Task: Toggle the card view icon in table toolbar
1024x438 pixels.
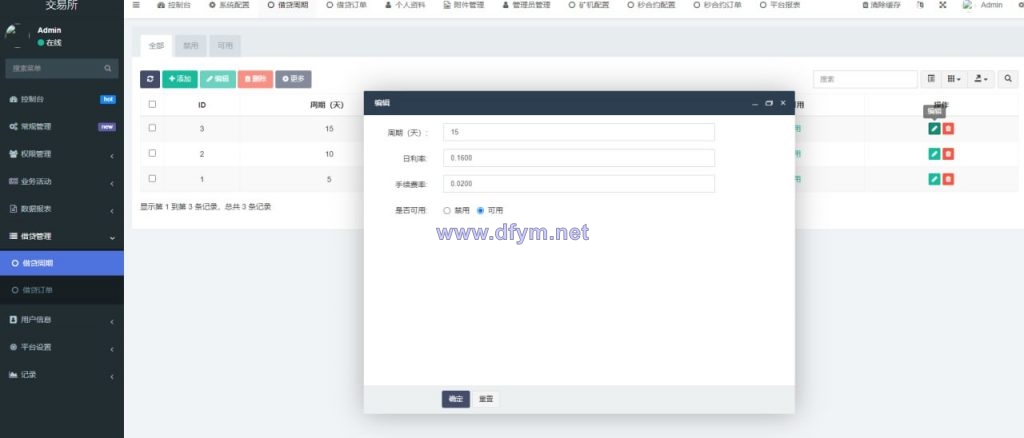Action: 931,79
